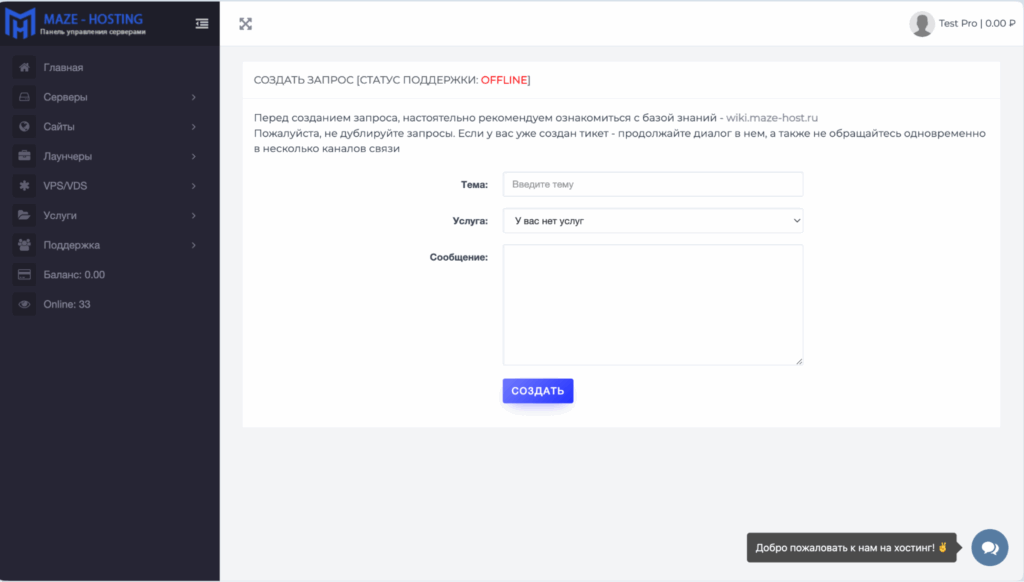Select the VPS/VDS snowflake icon

tap(23, 185)
